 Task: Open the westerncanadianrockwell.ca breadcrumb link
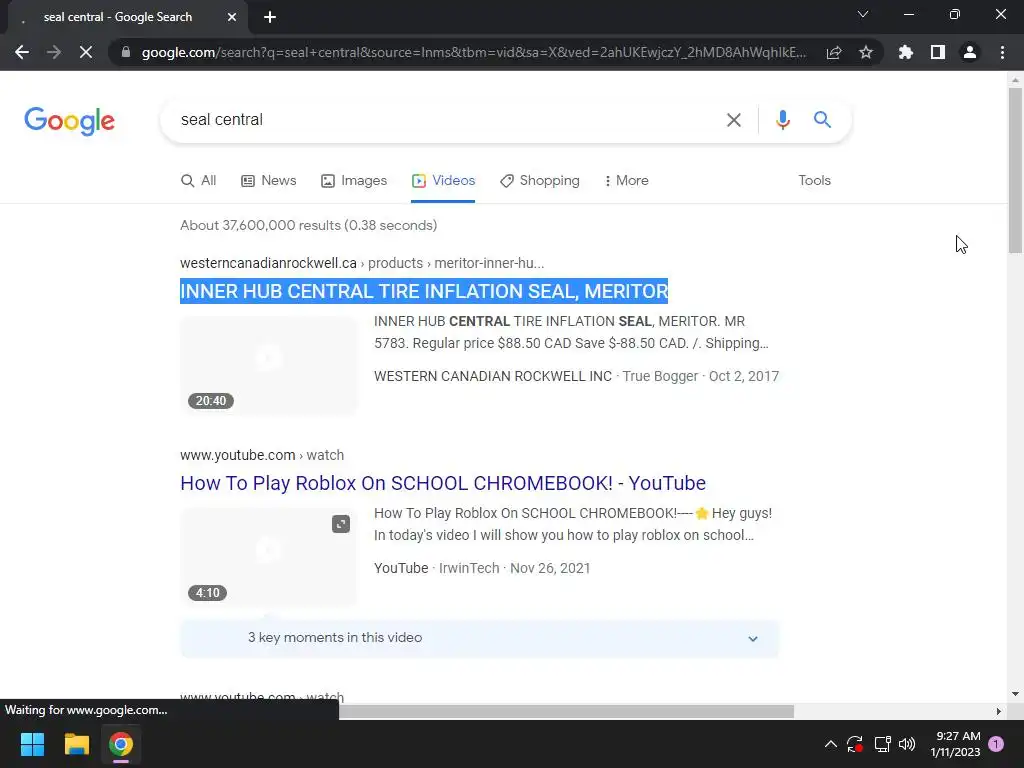click(362, 263)
